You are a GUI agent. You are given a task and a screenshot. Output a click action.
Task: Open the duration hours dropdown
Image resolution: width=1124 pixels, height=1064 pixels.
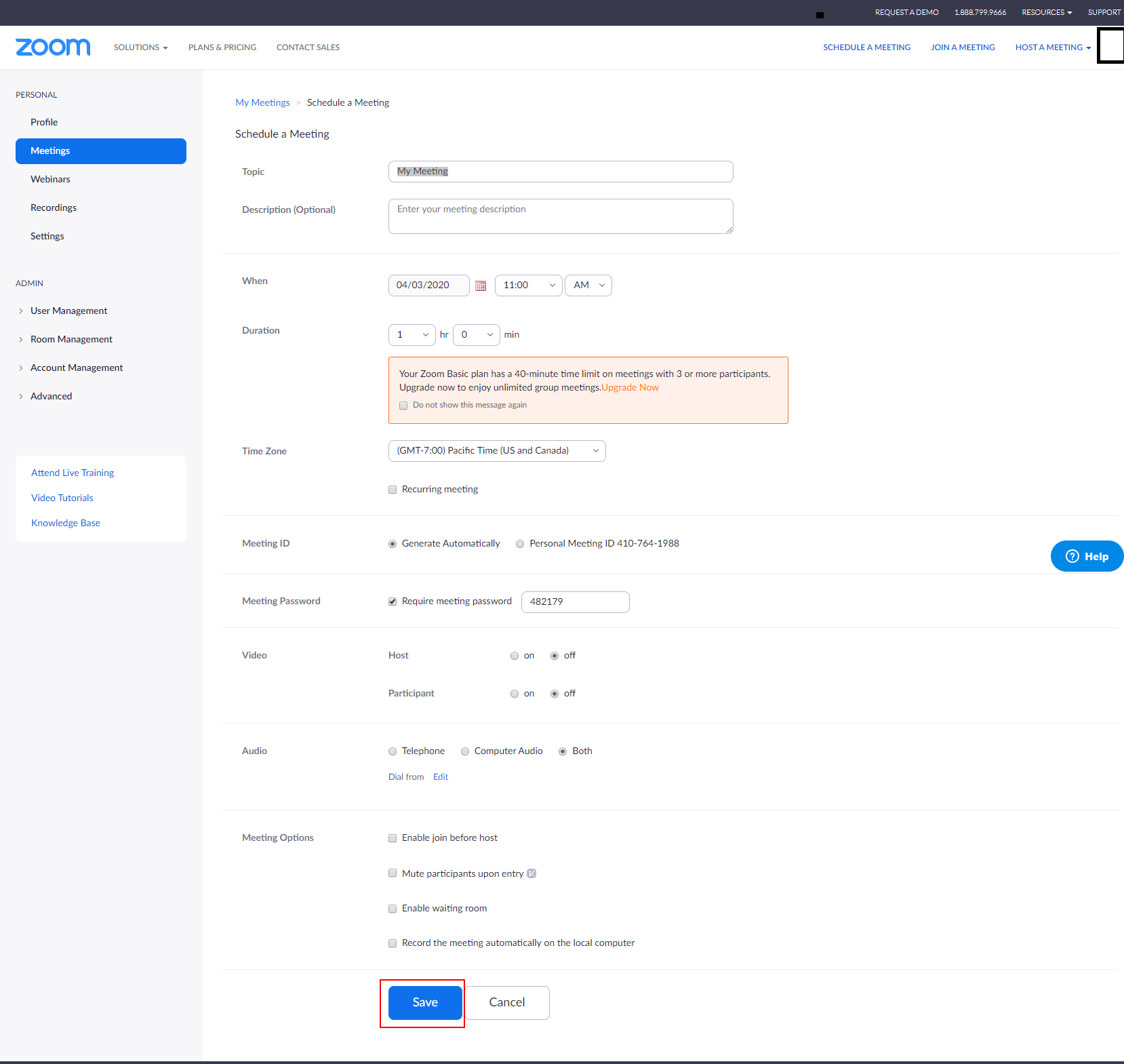pyautogui.click(x=412, y=335)
